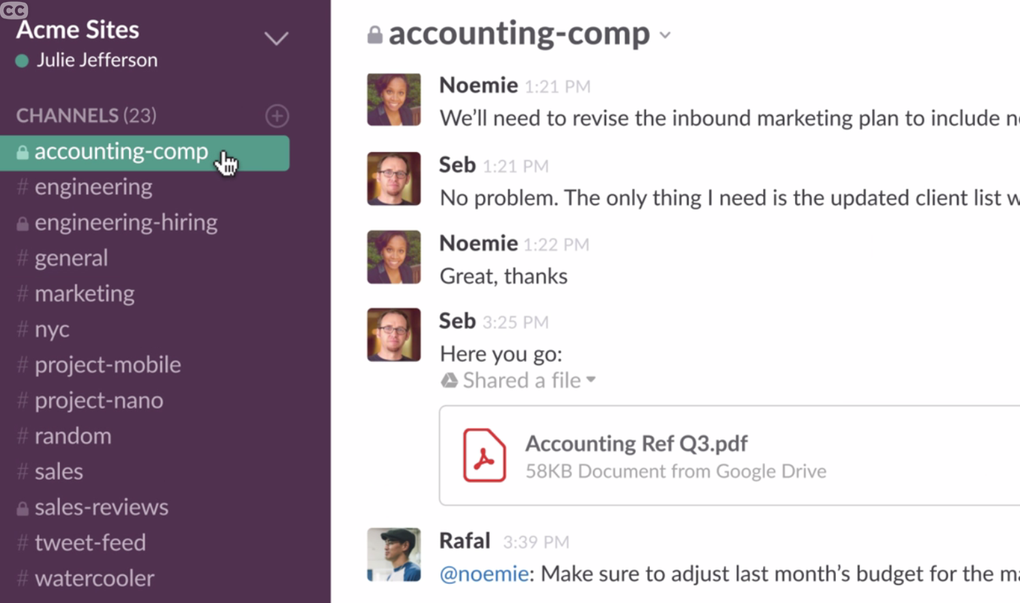Click the CHANNELS (23) section header
1020x603 pixels.
[x=86, y=116]
